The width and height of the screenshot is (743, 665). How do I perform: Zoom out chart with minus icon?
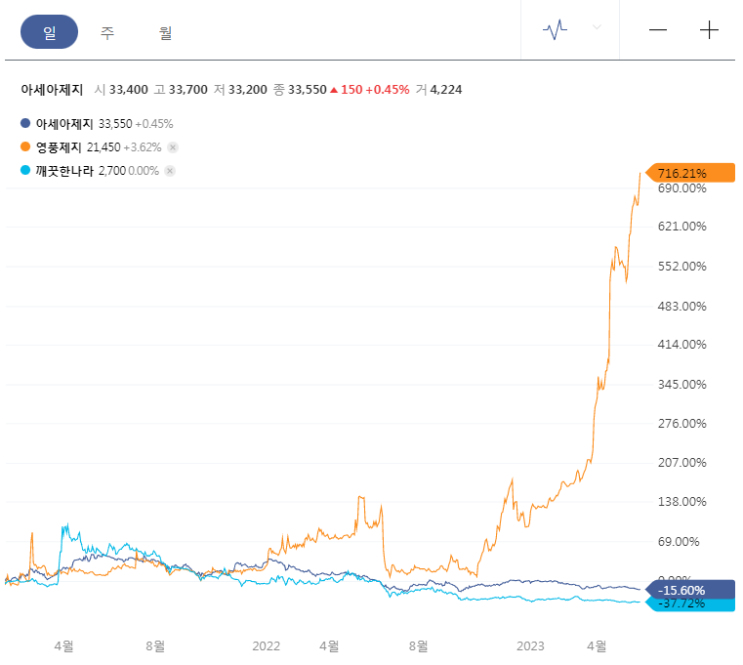tap(658, 30)
